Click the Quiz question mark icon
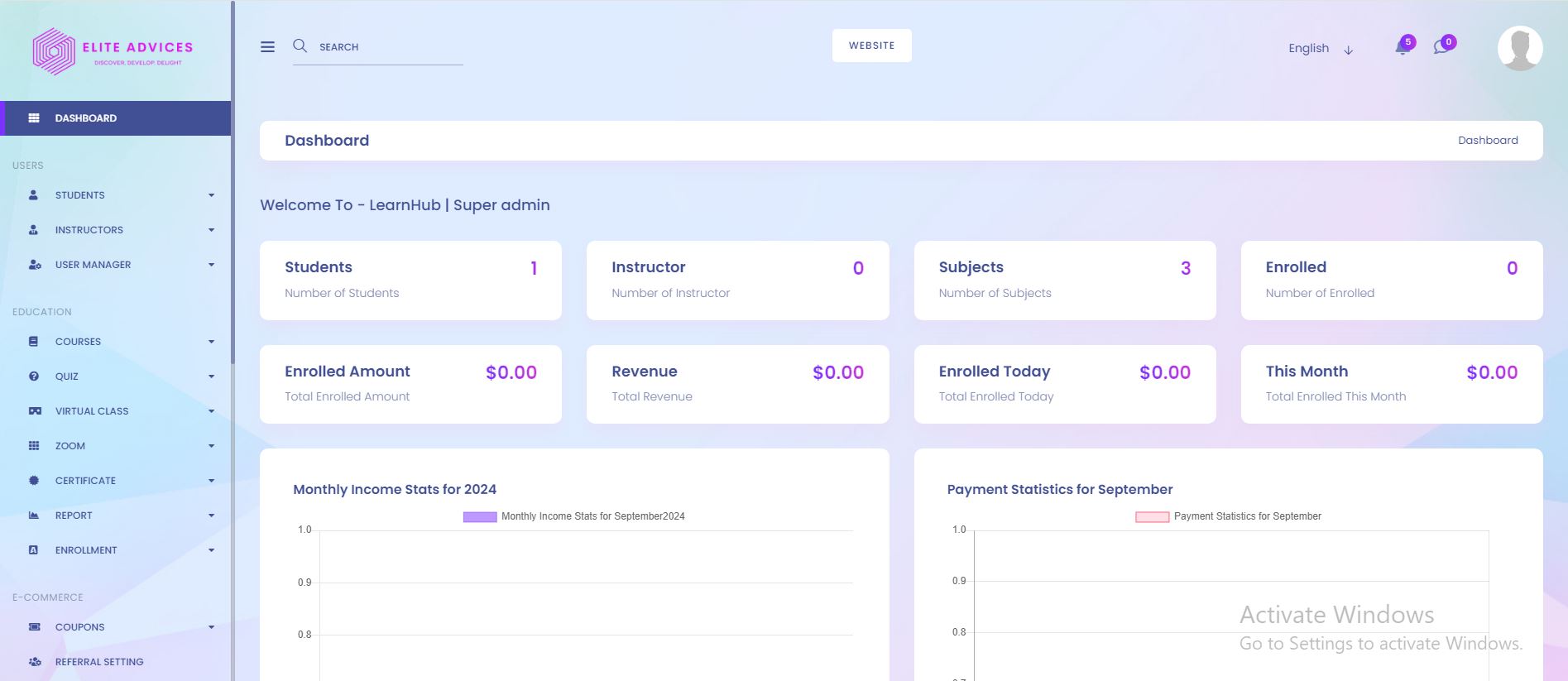Viewport: 1568px width, 681px height. click(x=34, y=376)
